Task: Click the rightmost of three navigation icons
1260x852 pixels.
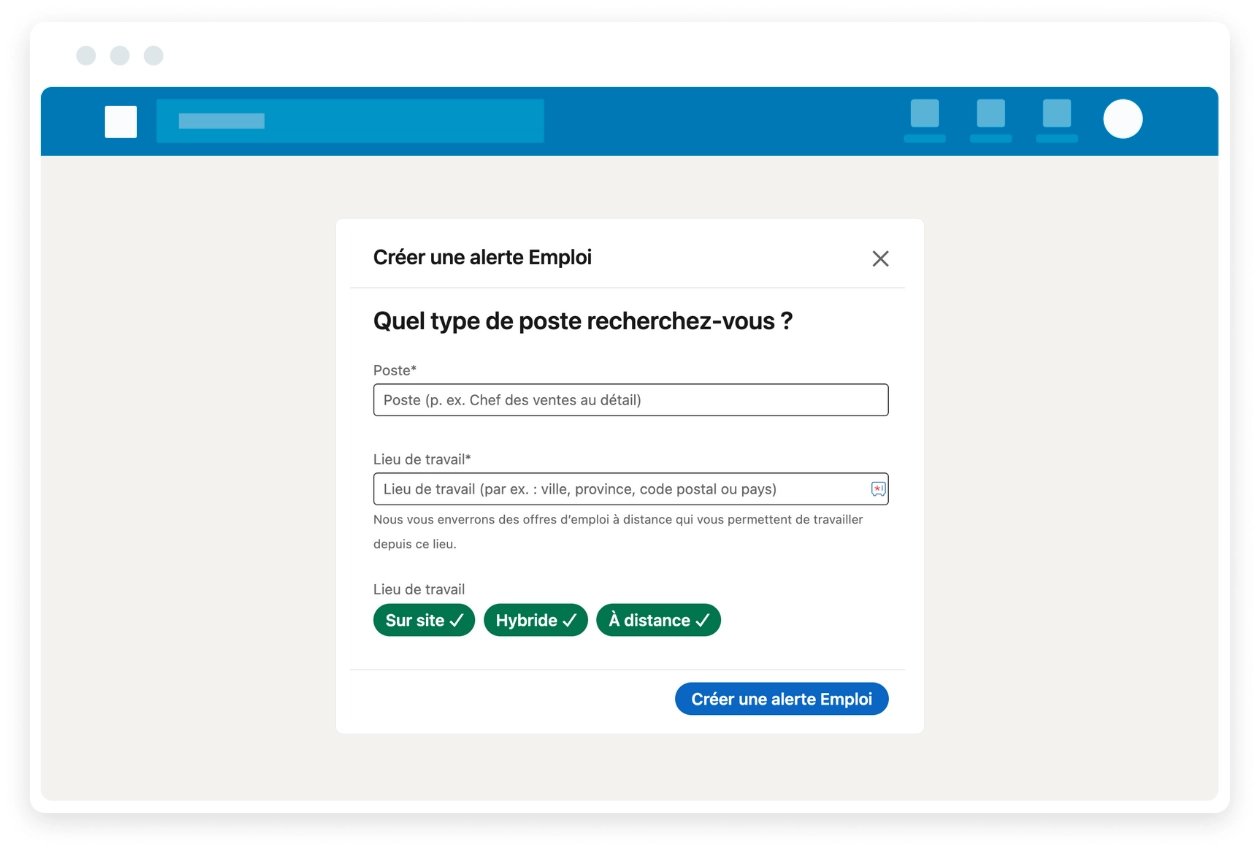Action: click(x=1057, y=114)
